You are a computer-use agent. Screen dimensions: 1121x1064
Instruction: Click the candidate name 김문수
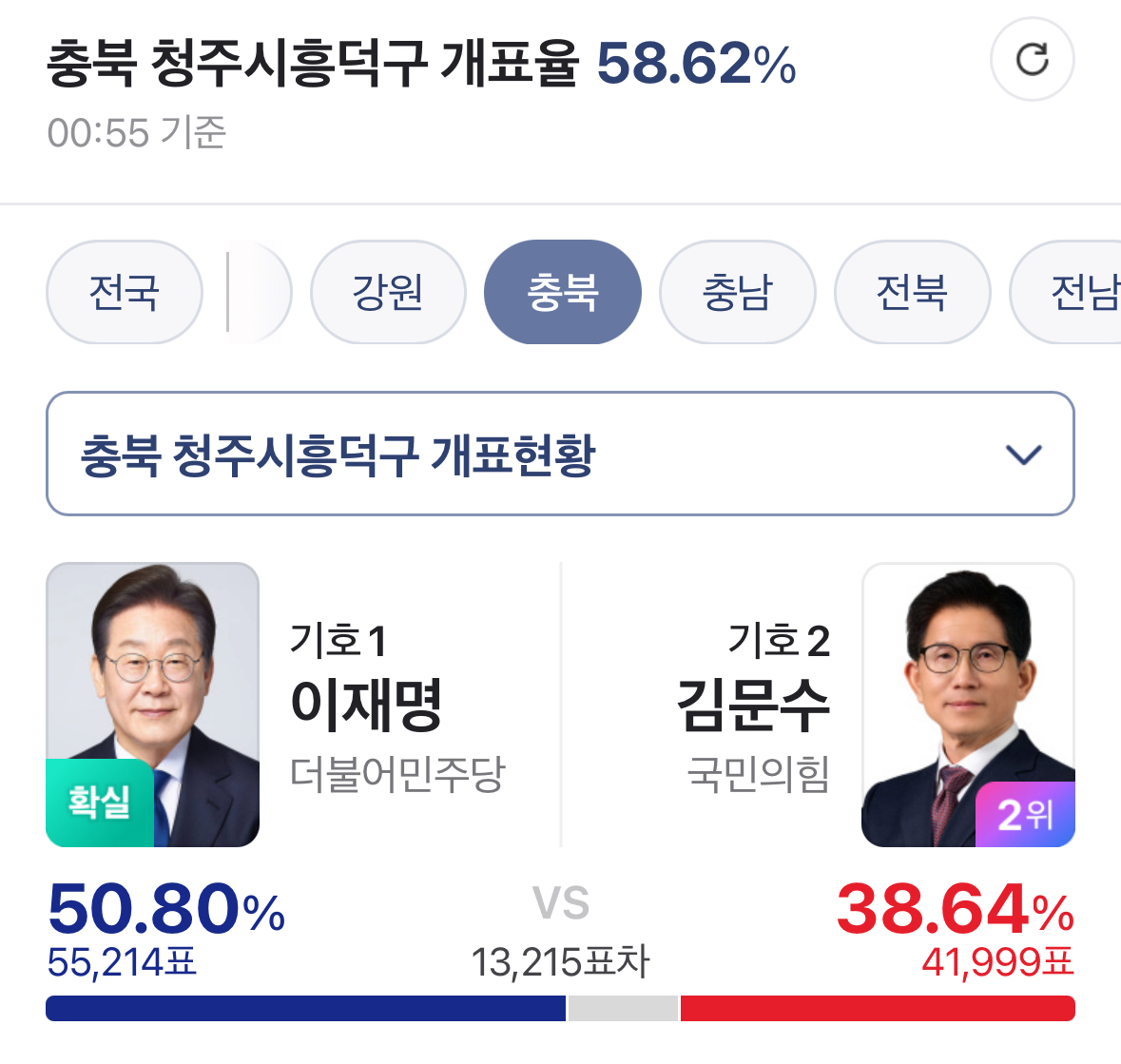pyautogui.click(x=753, y=705)
